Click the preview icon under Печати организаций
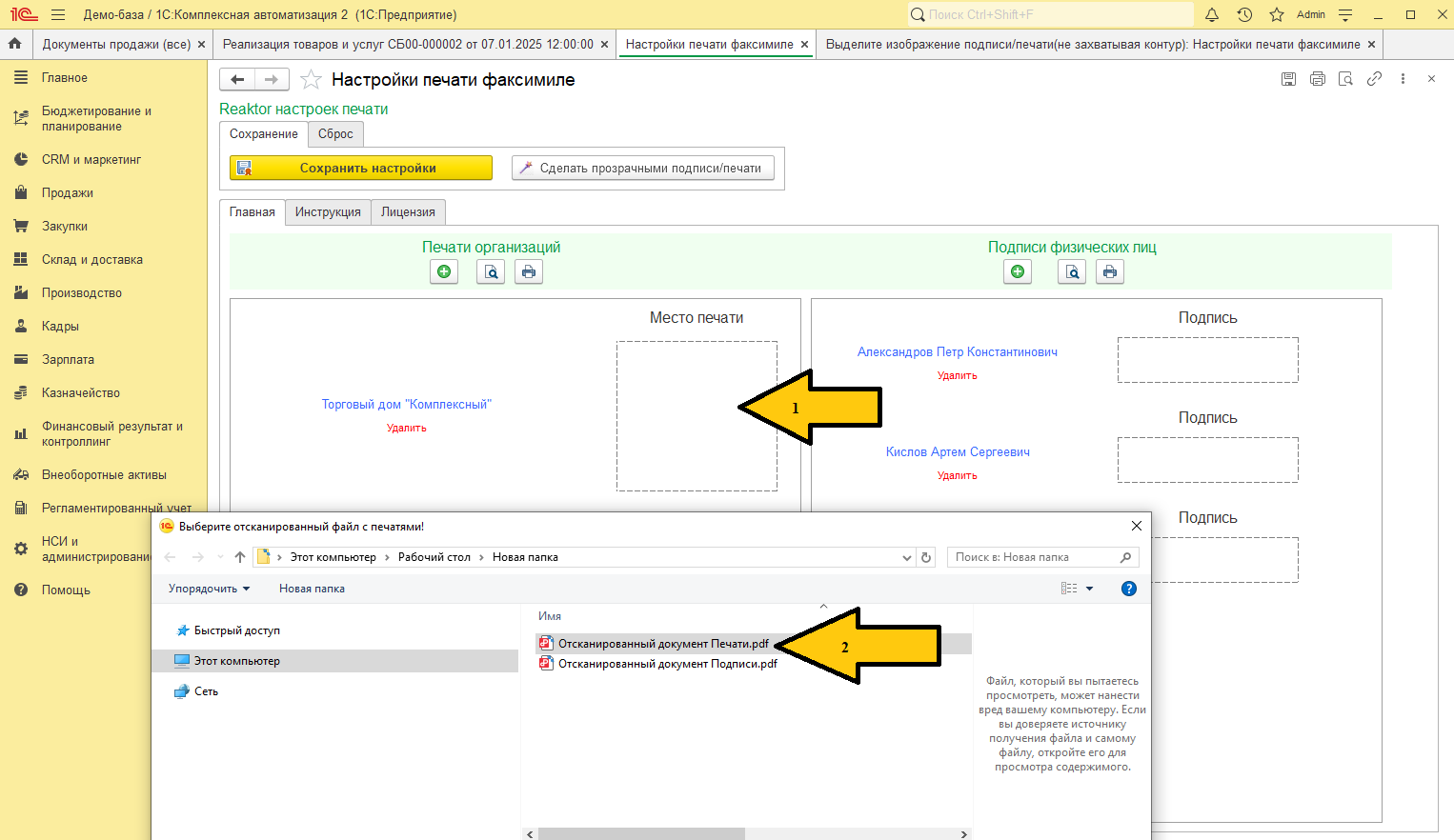The image size is (1454, 840). tap(491, 272)
